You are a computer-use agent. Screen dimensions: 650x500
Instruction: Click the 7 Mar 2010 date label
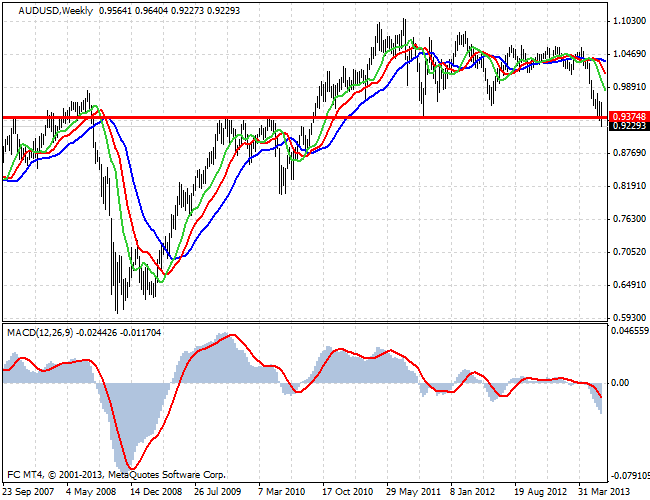pos(282,492)
